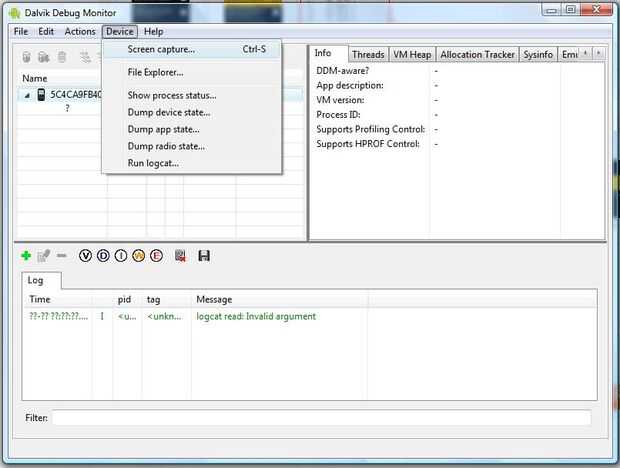The height and width of the screenshot is (468, 620).
Task: Click the save log floppy disk icon
Action: (204, 256)
